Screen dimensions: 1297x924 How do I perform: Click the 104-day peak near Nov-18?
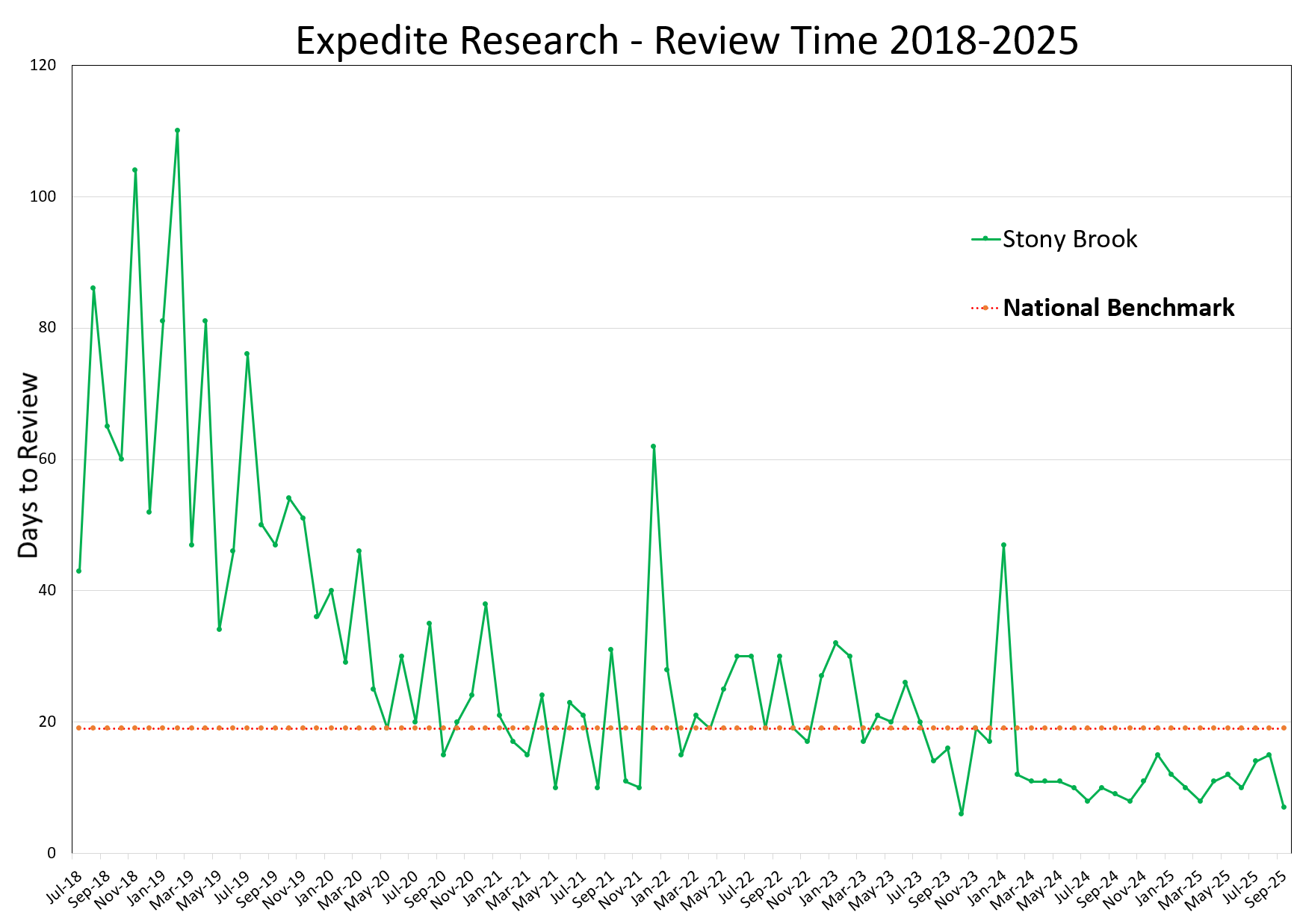click(134, 170)
